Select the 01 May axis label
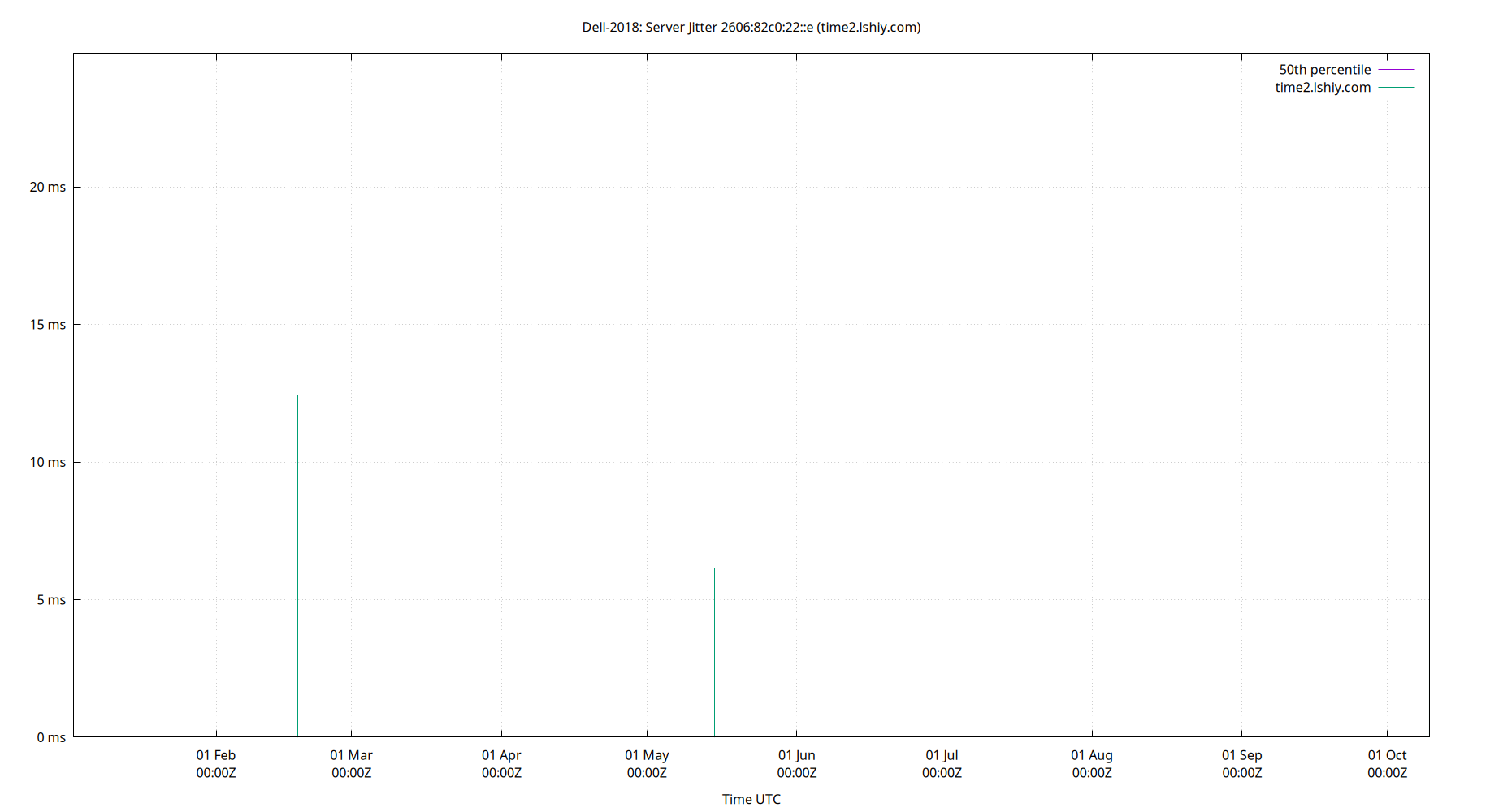The image size is (1503, 812). point(648,754)
